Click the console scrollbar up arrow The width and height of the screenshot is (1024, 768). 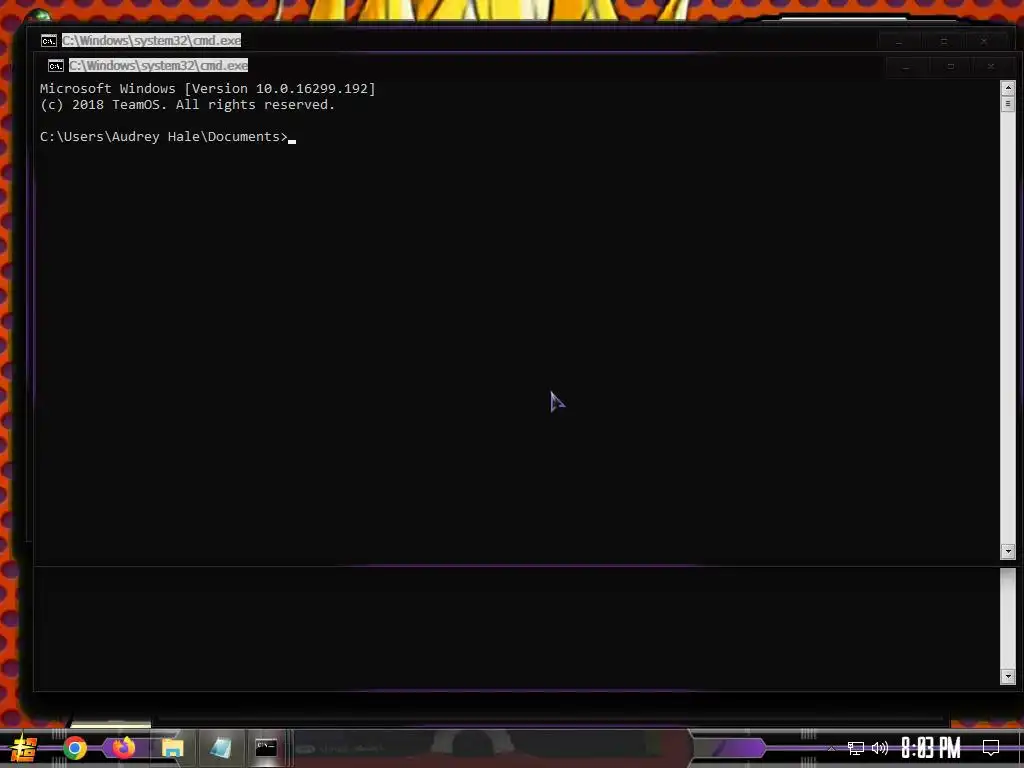[1008, 88]
